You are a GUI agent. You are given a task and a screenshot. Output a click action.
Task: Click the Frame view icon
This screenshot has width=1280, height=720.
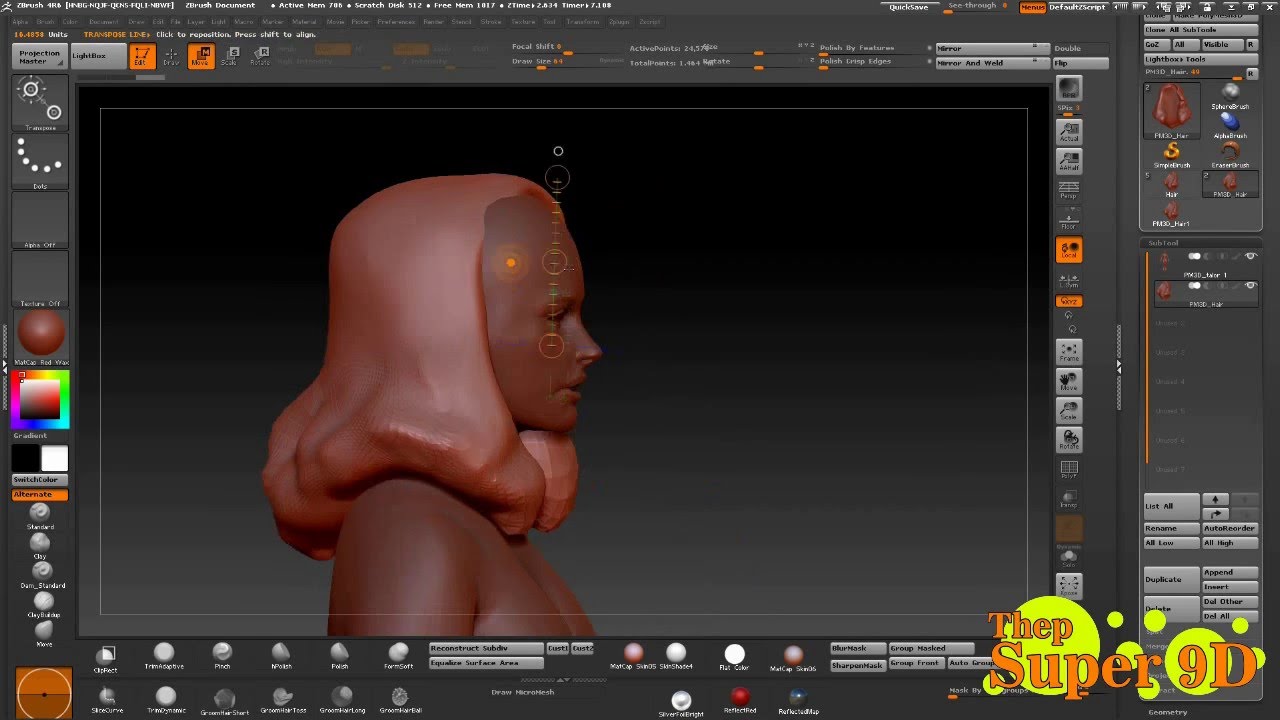click(1069, 352)
